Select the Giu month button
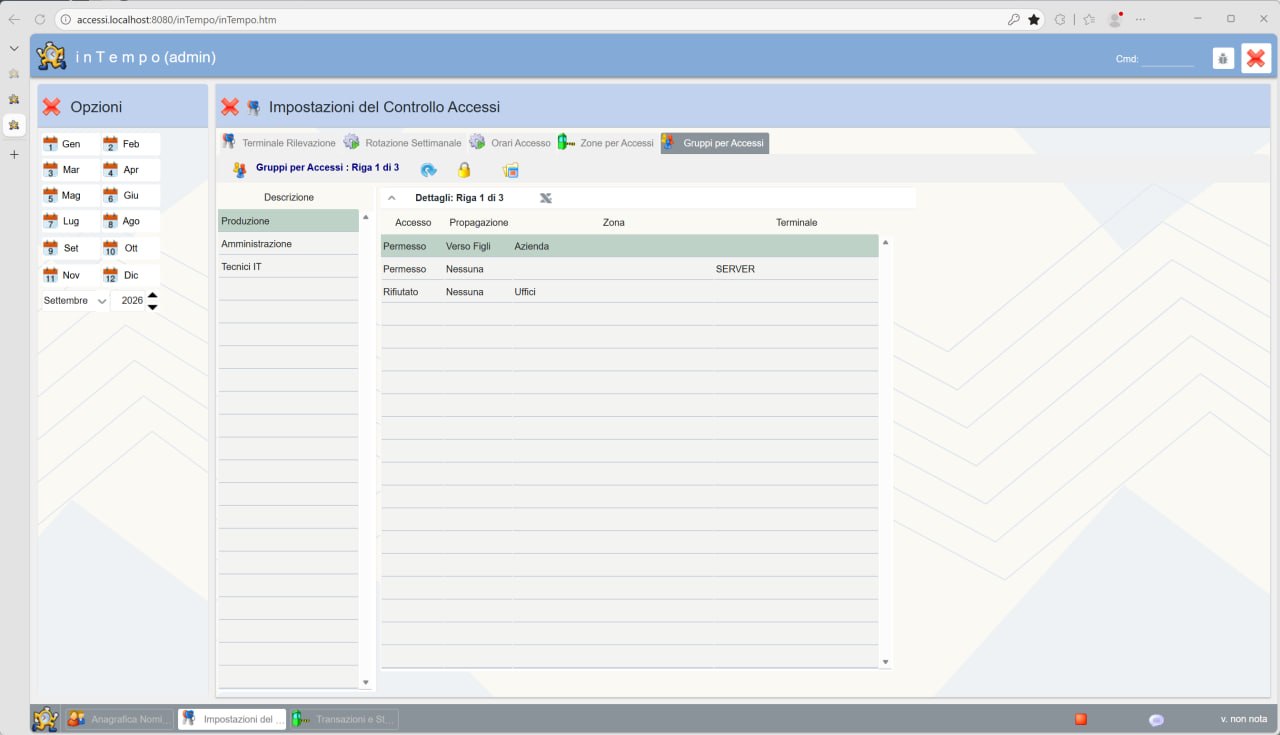Viewport: 1280px width, 735px height. (x=130, y=195)
